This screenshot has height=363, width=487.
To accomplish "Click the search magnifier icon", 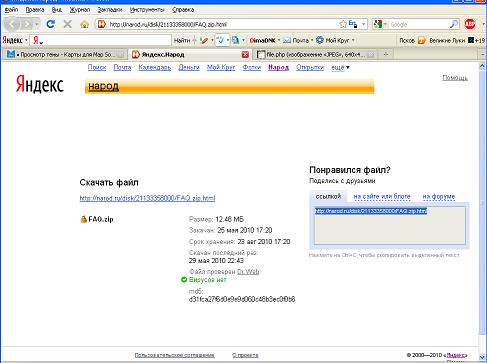I will point(454,24).
